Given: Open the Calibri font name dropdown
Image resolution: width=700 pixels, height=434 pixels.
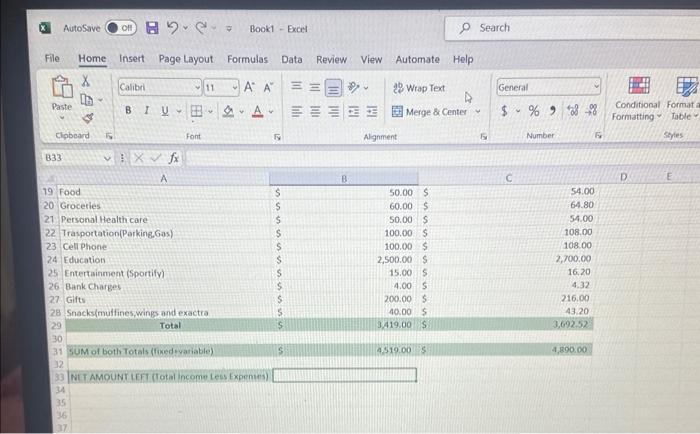Looking at the screenshot, I should [197, 88].
